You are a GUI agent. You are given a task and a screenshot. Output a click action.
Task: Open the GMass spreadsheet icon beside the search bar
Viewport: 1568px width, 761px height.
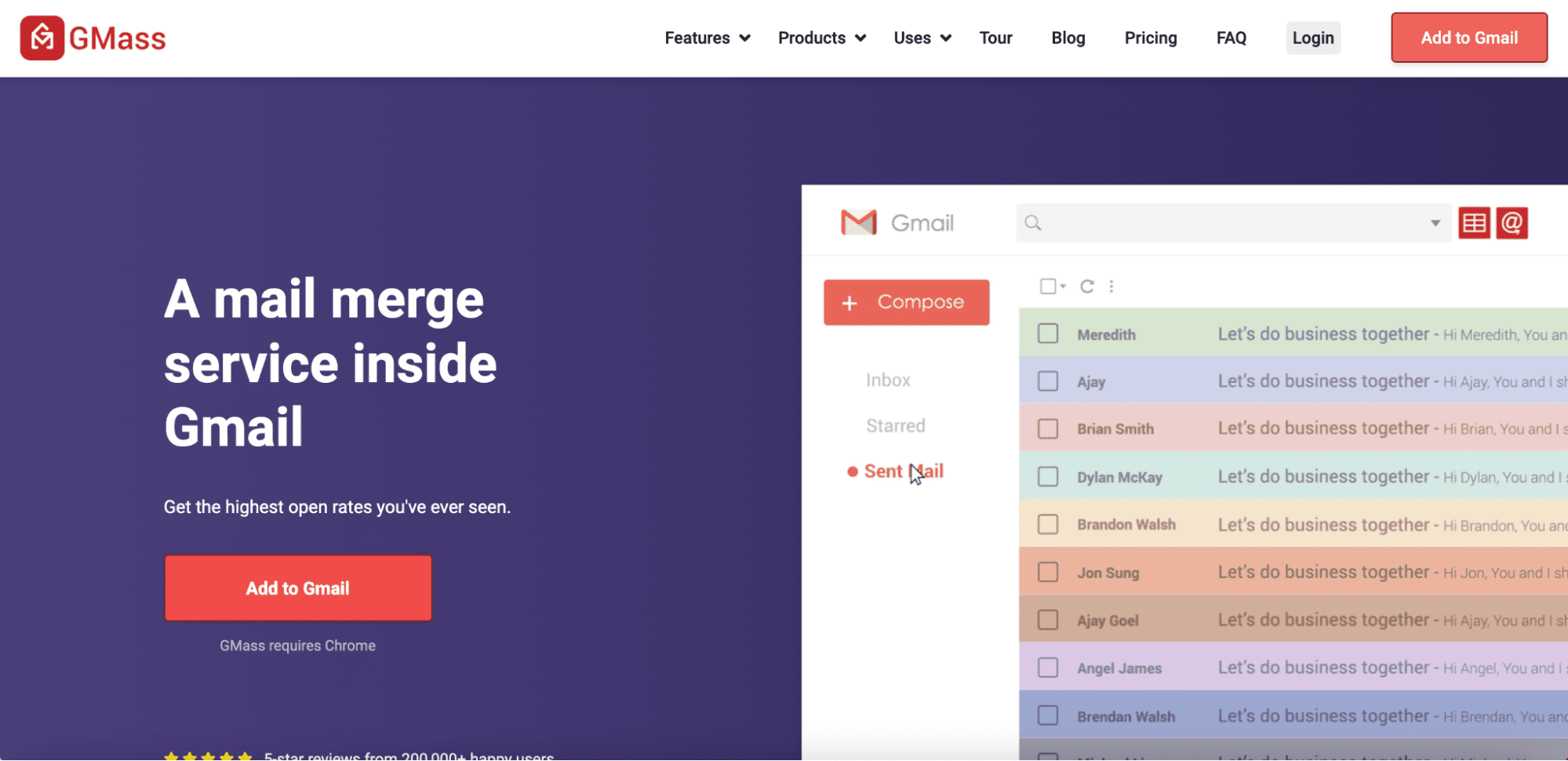(x=1475, y=223)
